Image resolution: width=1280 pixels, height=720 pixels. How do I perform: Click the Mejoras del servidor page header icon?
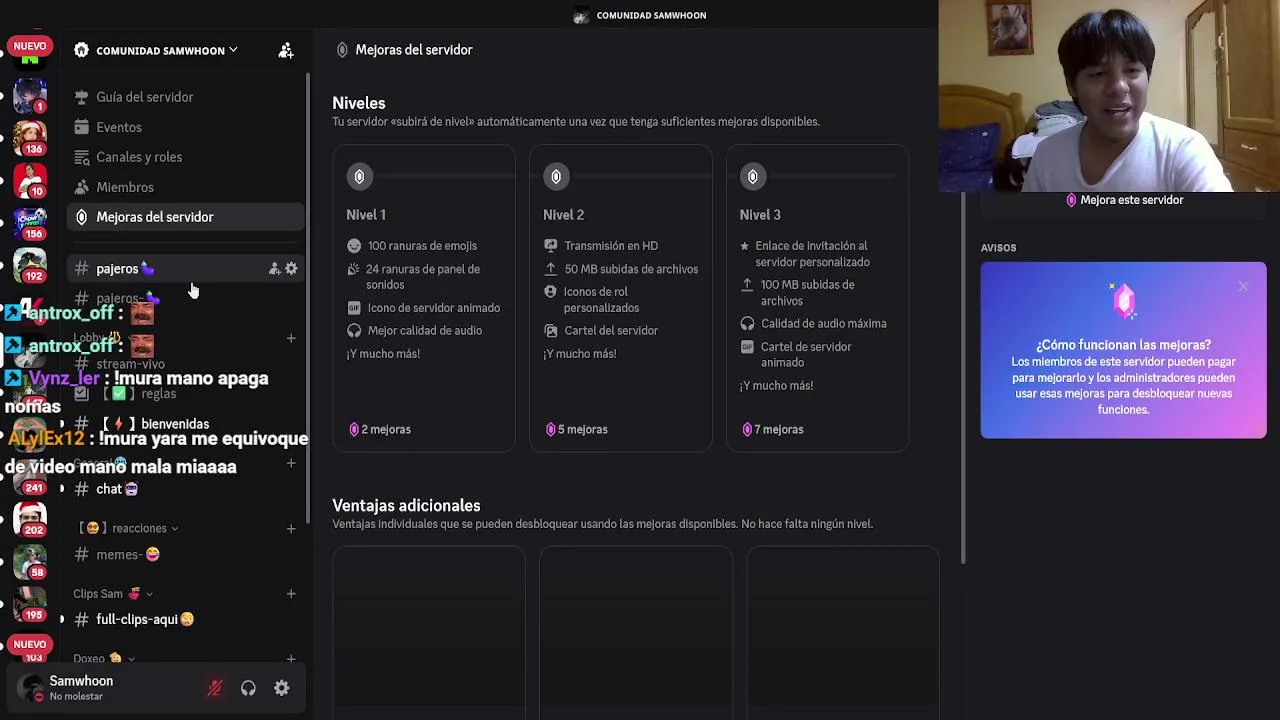click(342, 50)
